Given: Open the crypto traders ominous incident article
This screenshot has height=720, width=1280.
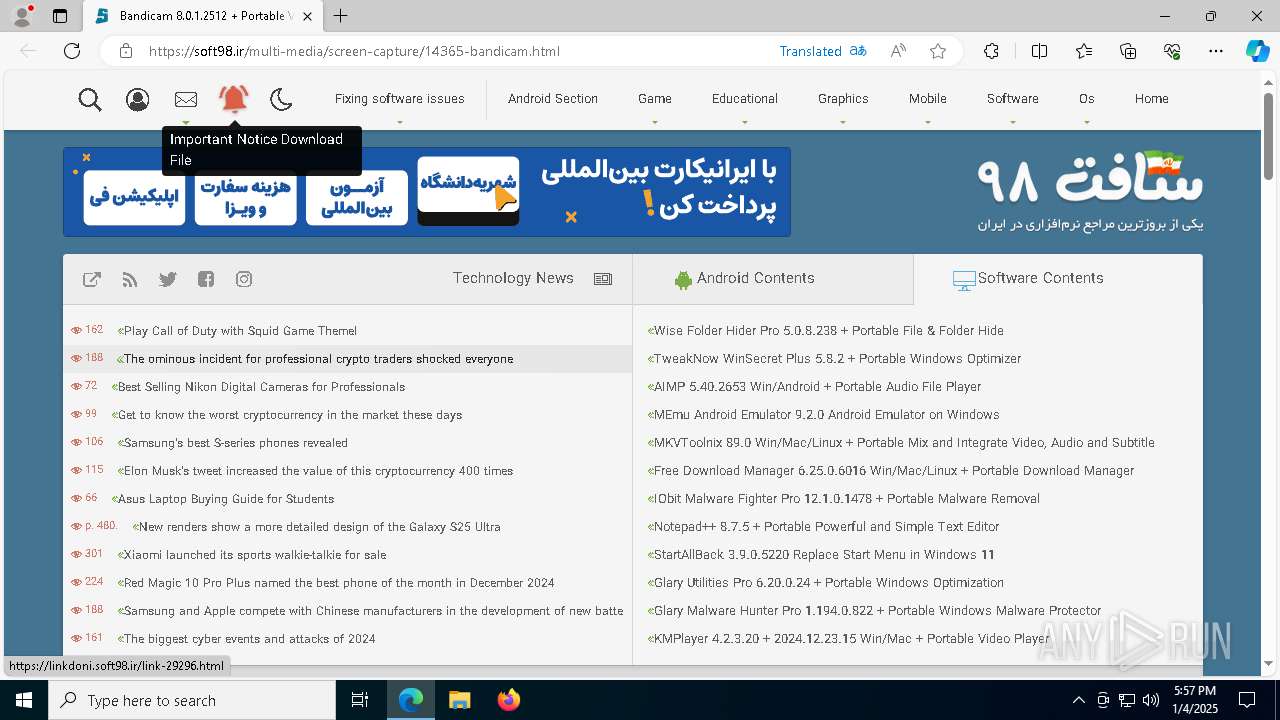Looking at the screenshot, I should point(318,359).
